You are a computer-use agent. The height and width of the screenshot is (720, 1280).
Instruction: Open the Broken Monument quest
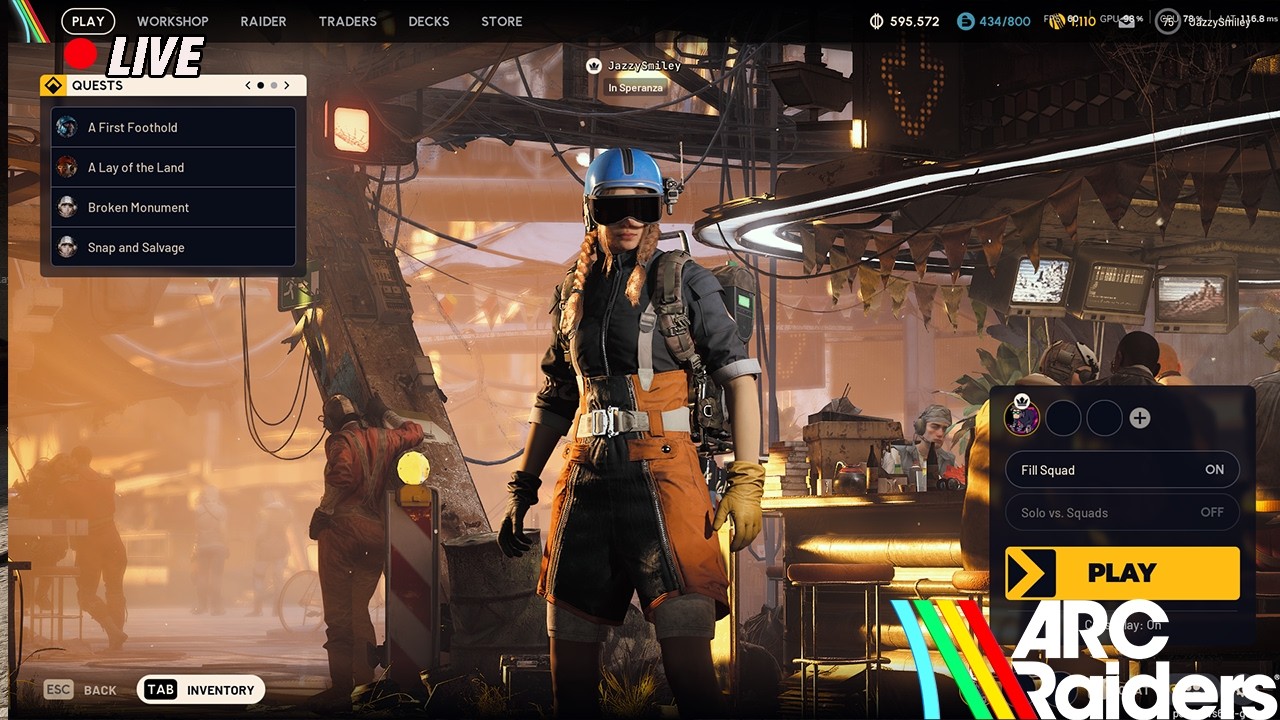173,207
